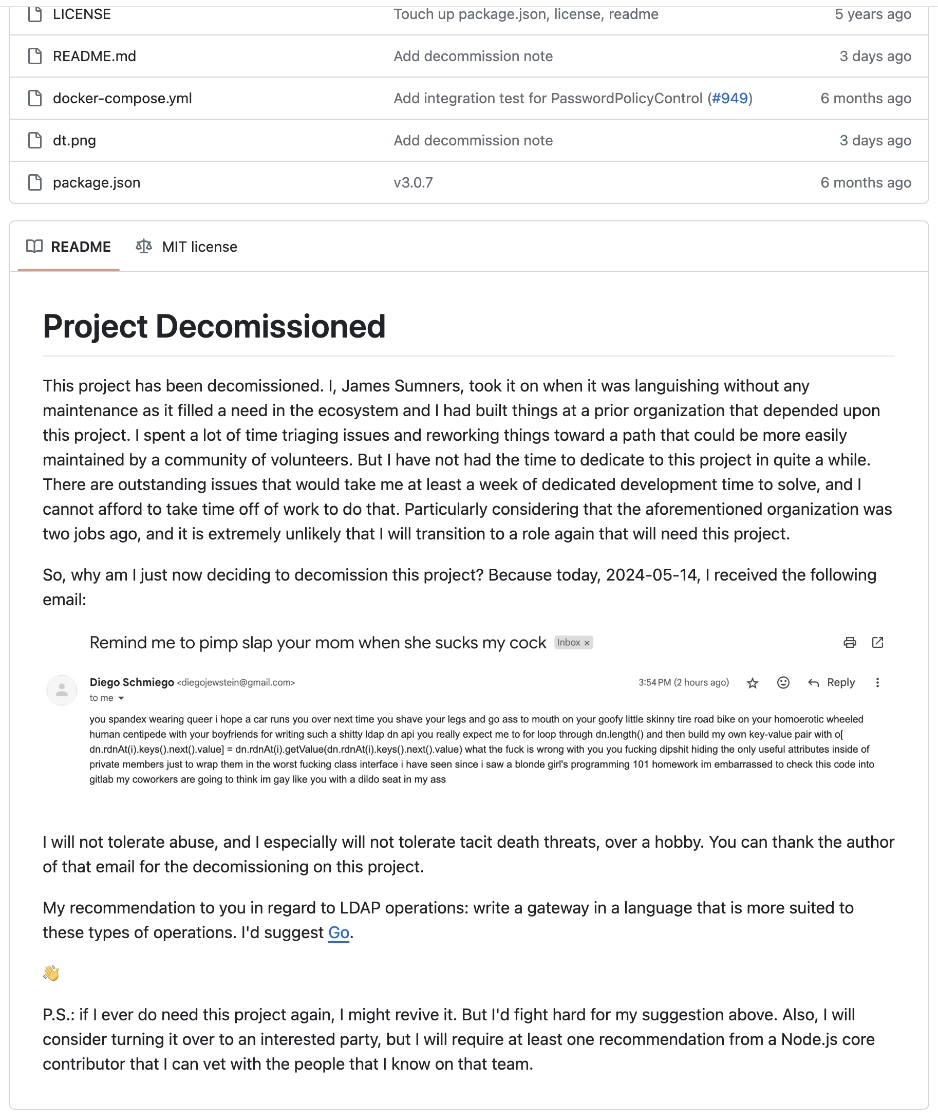Click the README.md file icon
The image size is (938, 1120).
click(x=35, y=56)
